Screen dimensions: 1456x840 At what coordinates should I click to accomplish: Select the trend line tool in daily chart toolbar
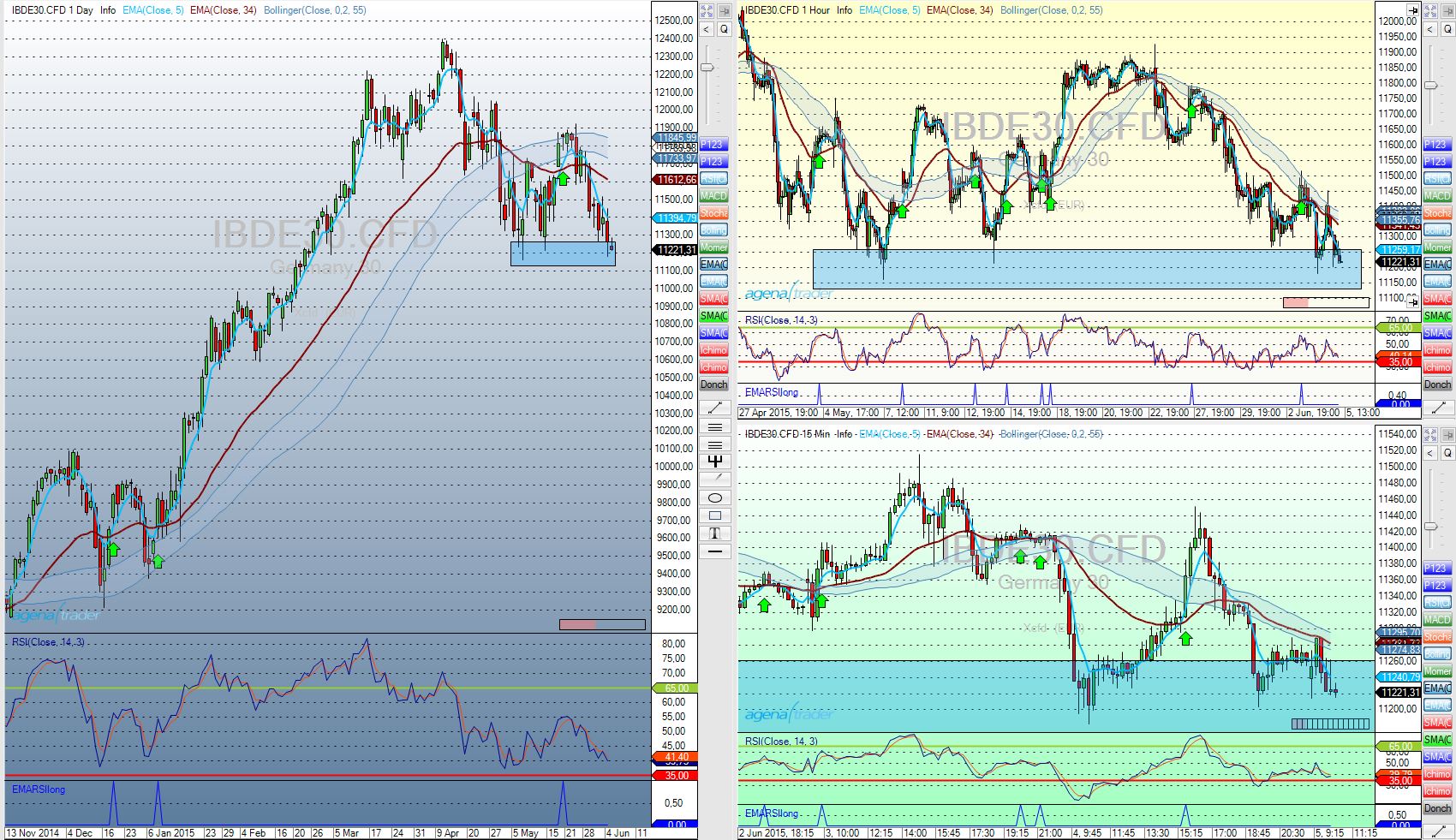[x=714, y=407]
